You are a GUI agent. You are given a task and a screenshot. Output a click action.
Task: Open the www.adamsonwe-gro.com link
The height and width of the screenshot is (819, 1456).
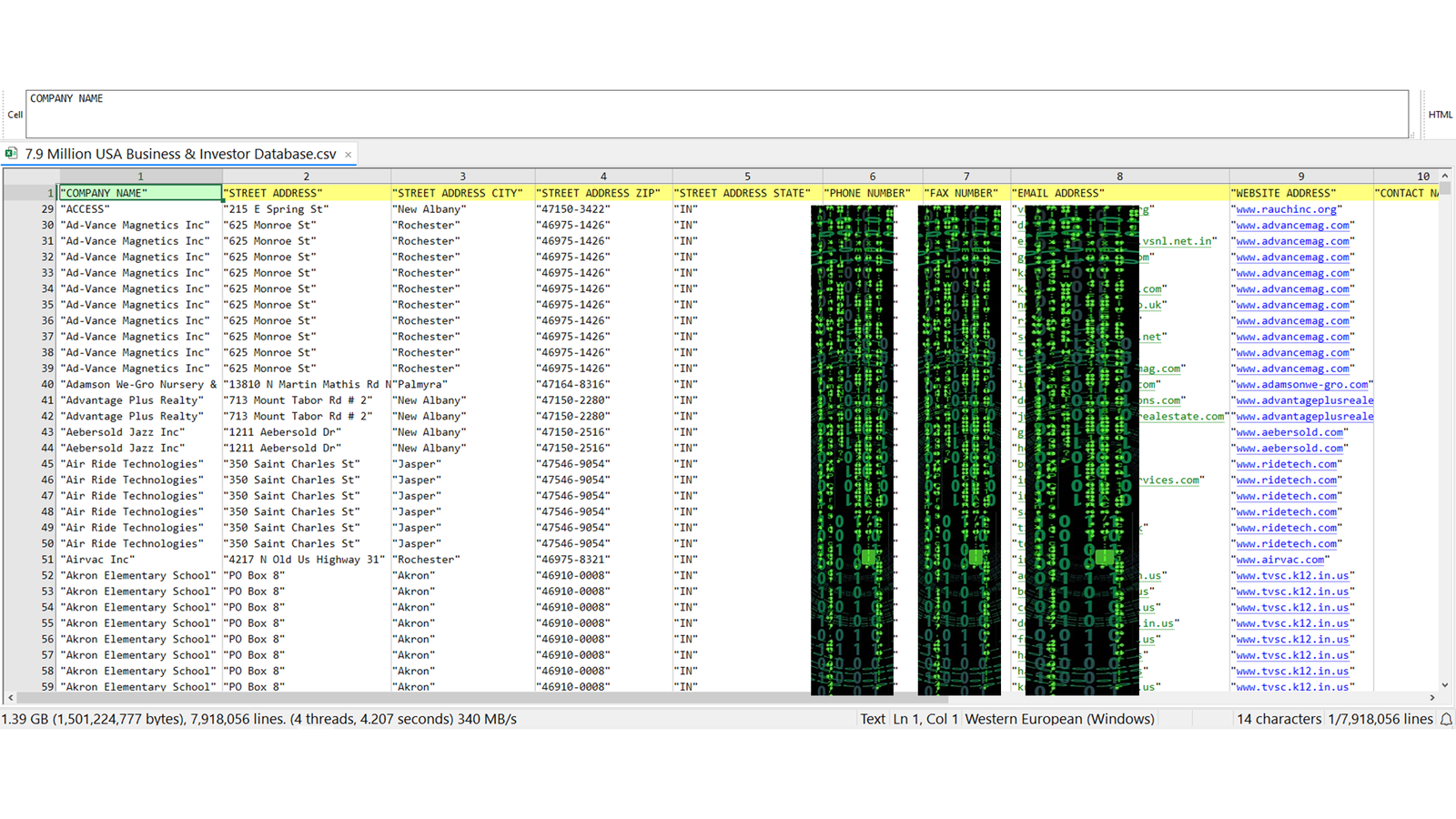1301,385
